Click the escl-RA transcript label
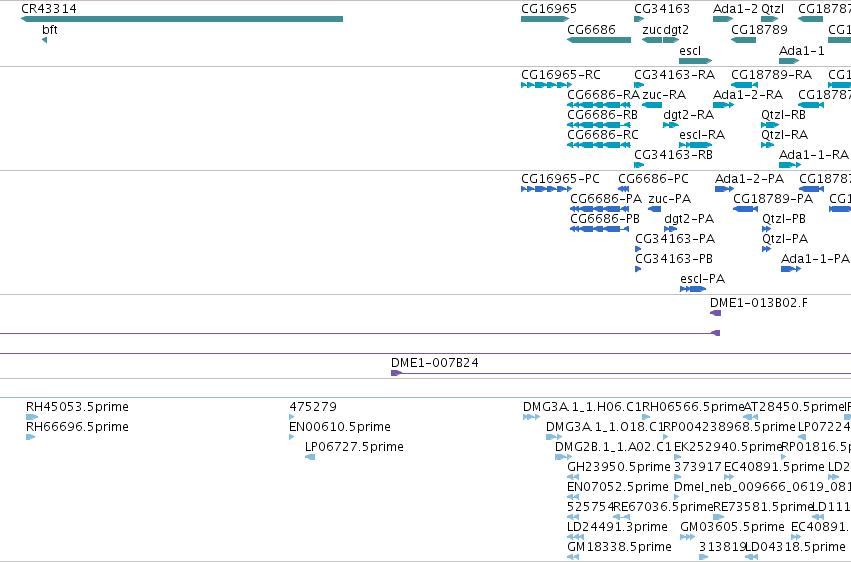 [x=702, y=135]
